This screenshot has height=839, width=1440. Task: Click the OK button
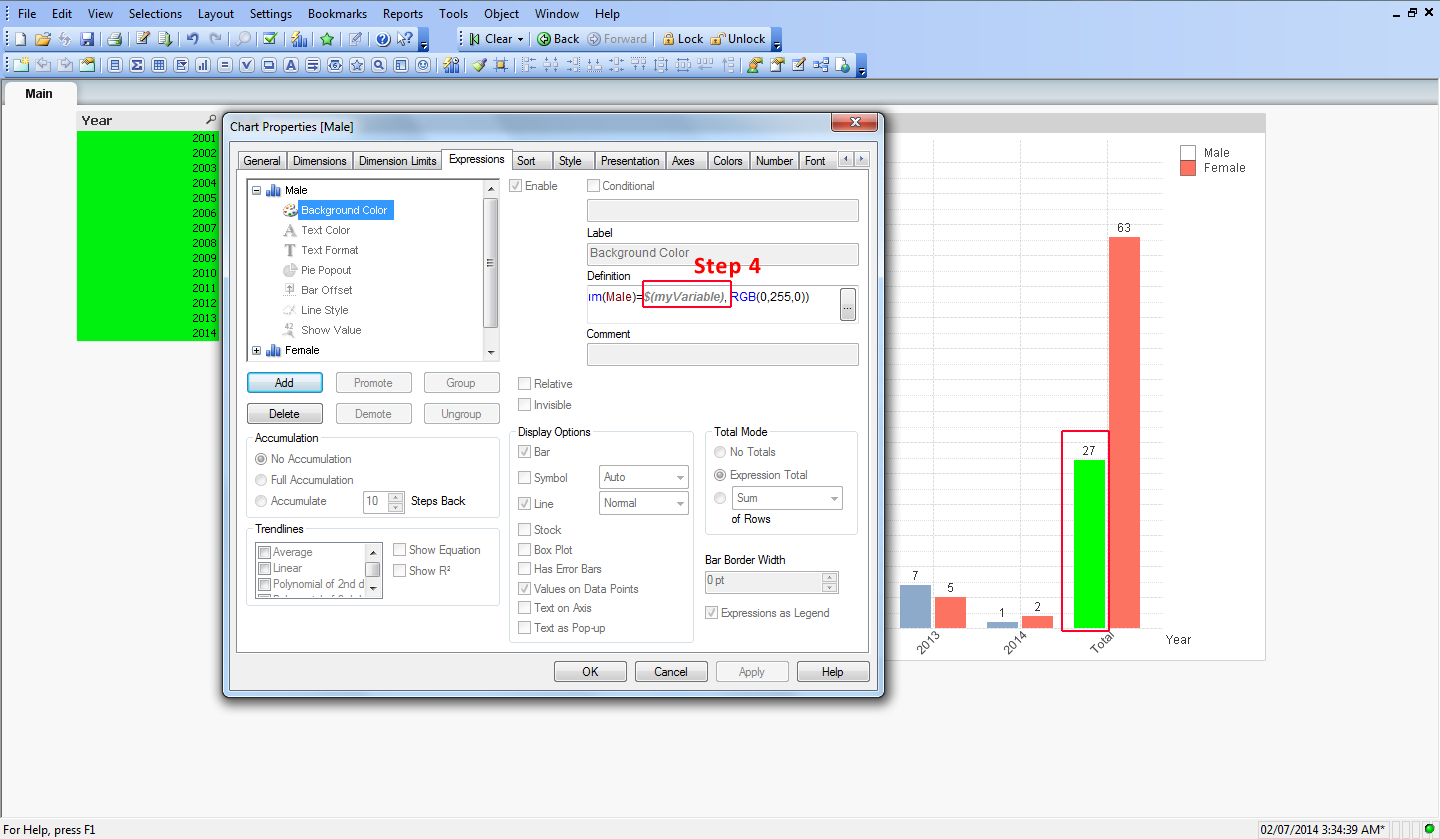coord(590,672)
